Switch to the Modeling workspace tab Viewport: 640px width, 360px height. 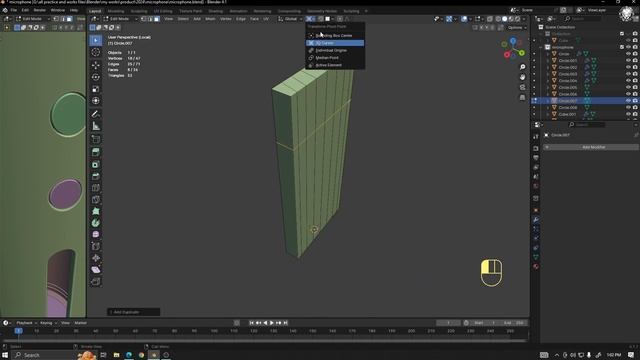116,11
